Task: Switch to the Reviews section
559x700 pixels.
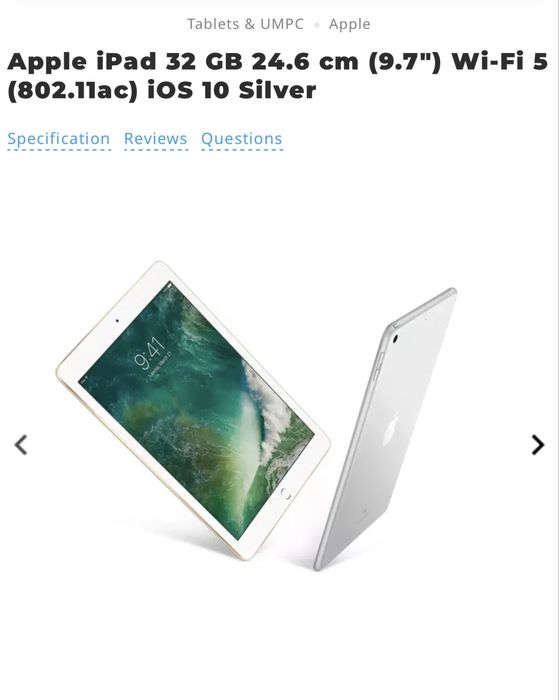Action: 155,139
